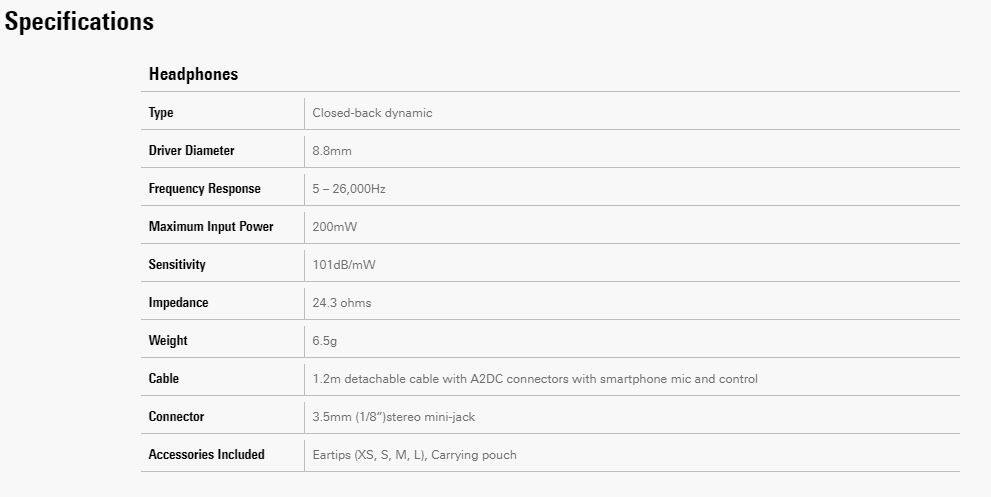Select the Type row label
The height and width of the screenshot is (497, 991).
click(161, 113)
